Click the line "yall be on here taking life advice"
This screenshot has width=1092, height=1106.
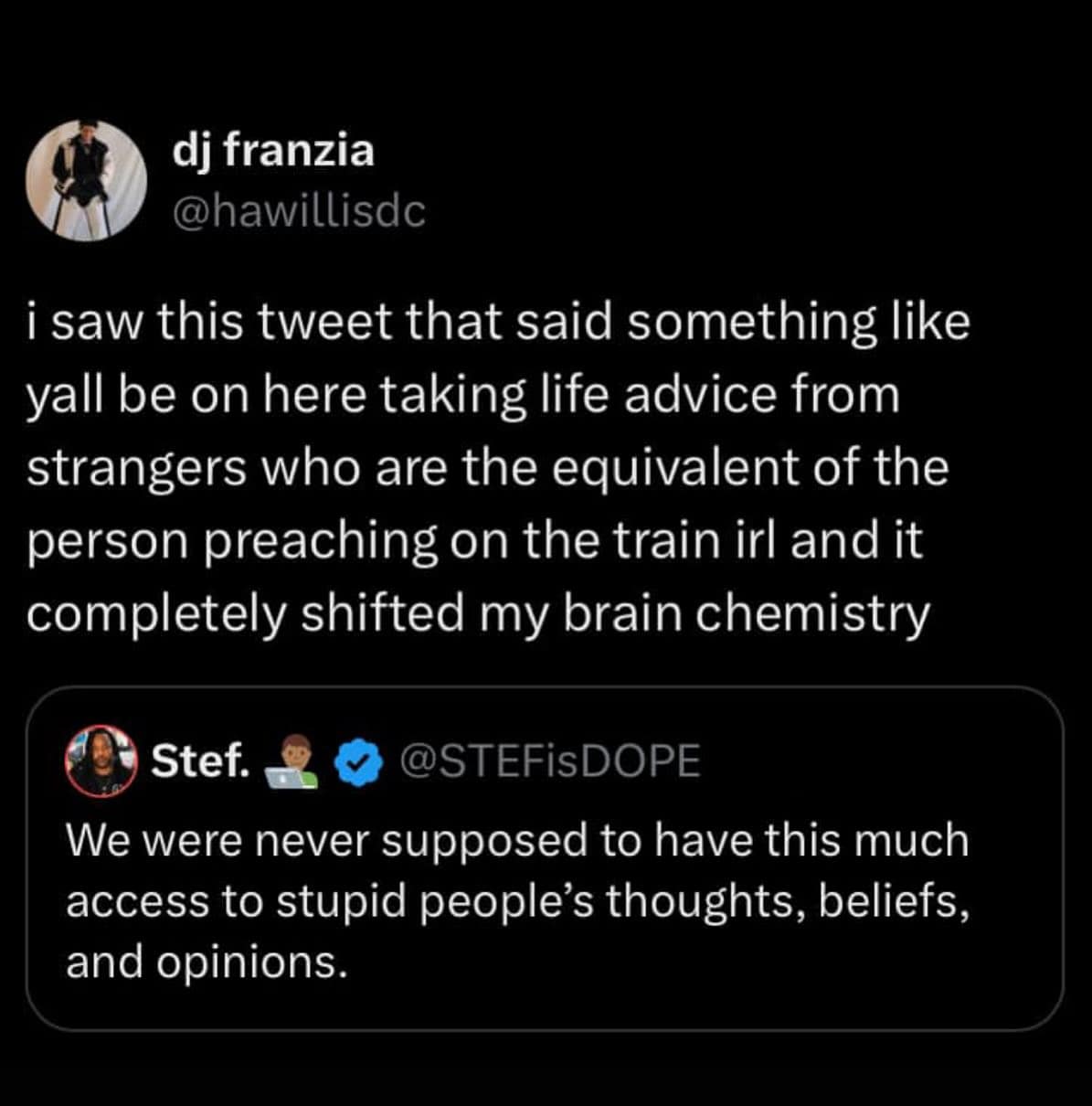[x=463, y=395]
